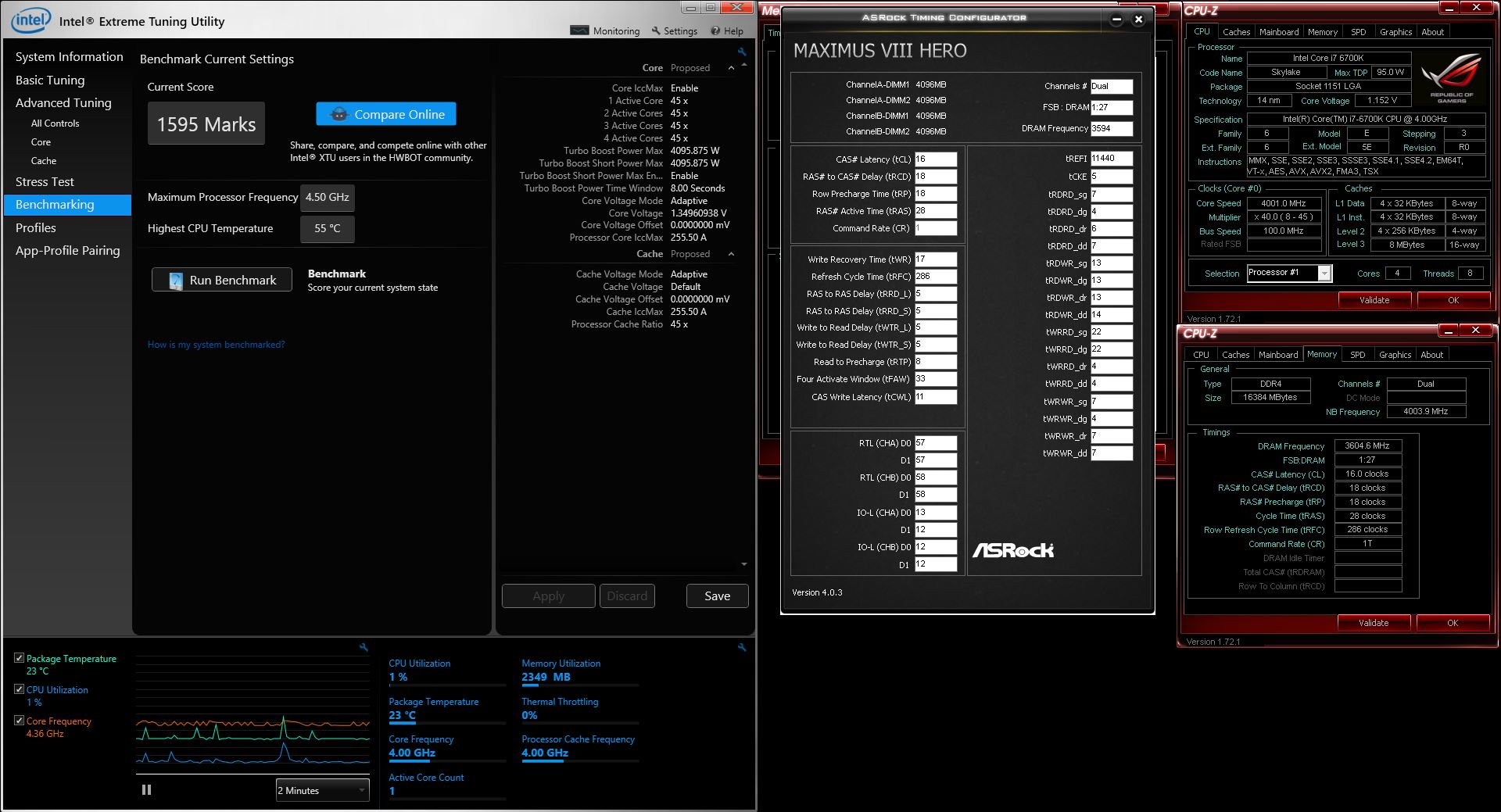This screenshot has height=812, width=1501.
Task: Toggle Package Temperature graph checkbox
Action: click(x=19, y=658)
